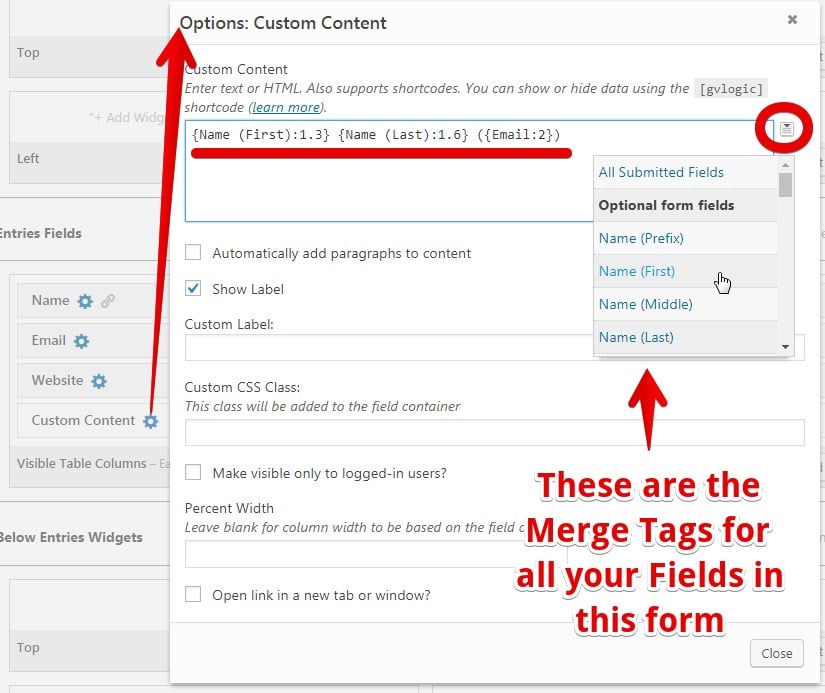Viewport: 825px width, 693px height.
Task: Select All Submitted Fields merge tag
Action: click(x=661, y=172)
